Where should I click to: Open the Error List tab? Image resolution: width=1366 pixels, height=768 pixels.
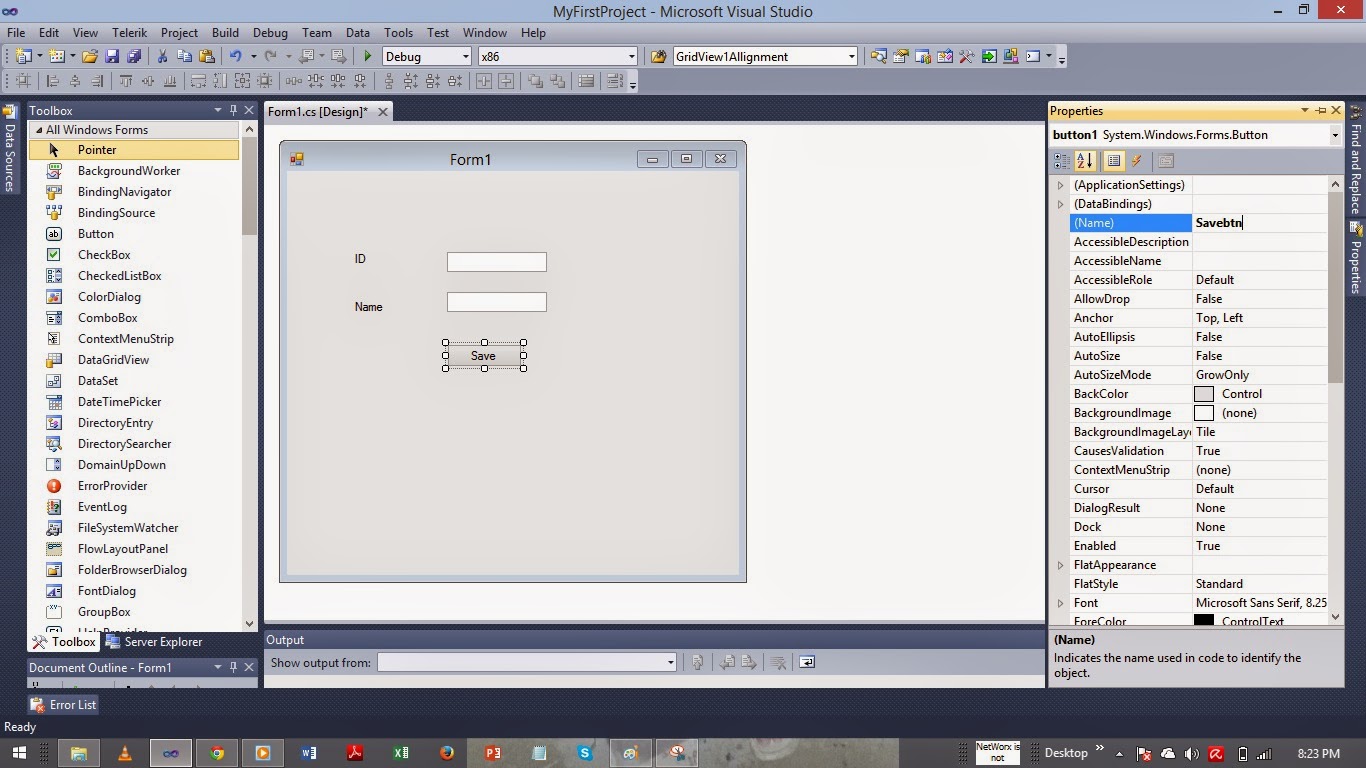point(63,705)
